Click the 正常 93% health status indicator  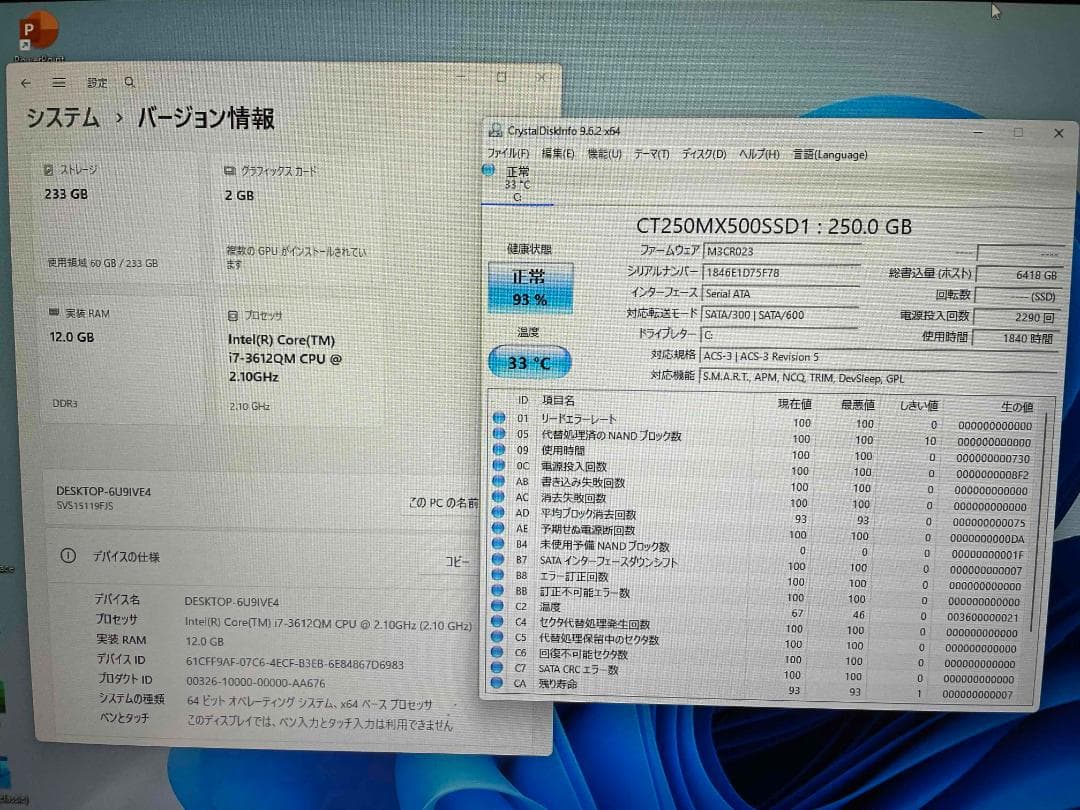[529, 289]
